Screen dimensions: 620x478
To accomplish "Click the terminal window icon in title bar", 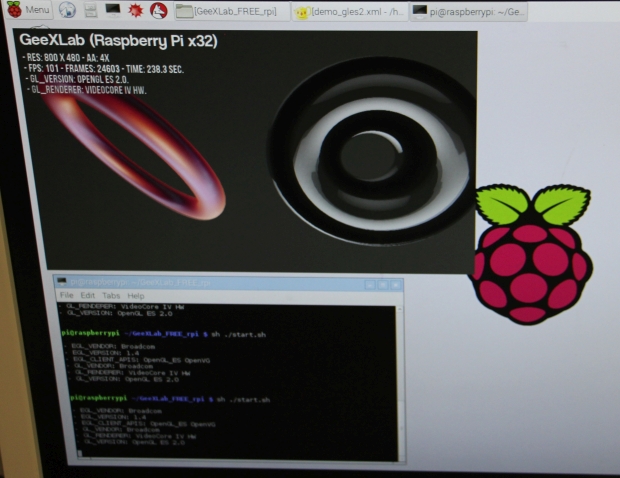I will [62, 282].
